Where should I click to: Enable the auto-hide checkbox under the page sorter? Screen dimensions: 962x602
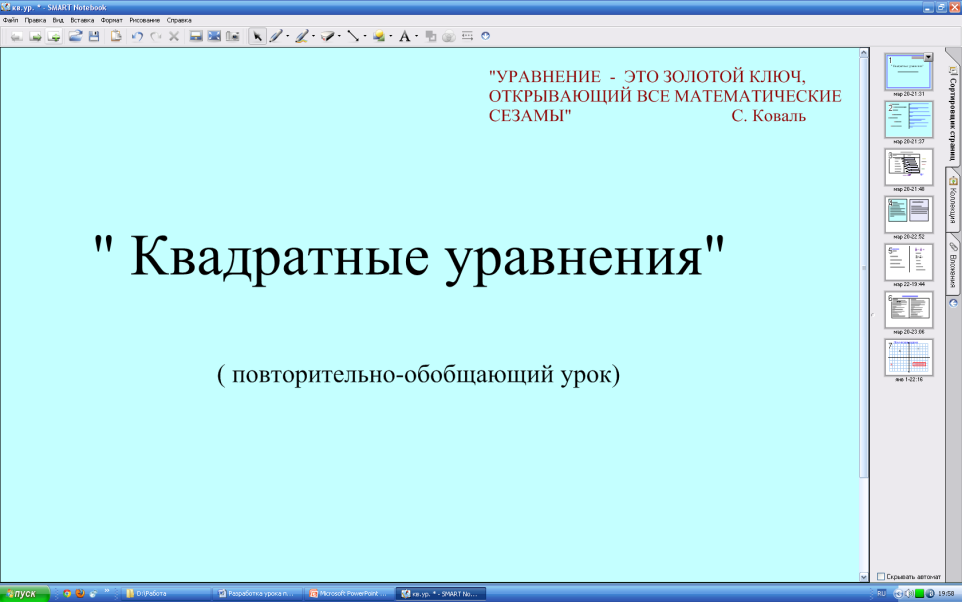click(880, 577)
